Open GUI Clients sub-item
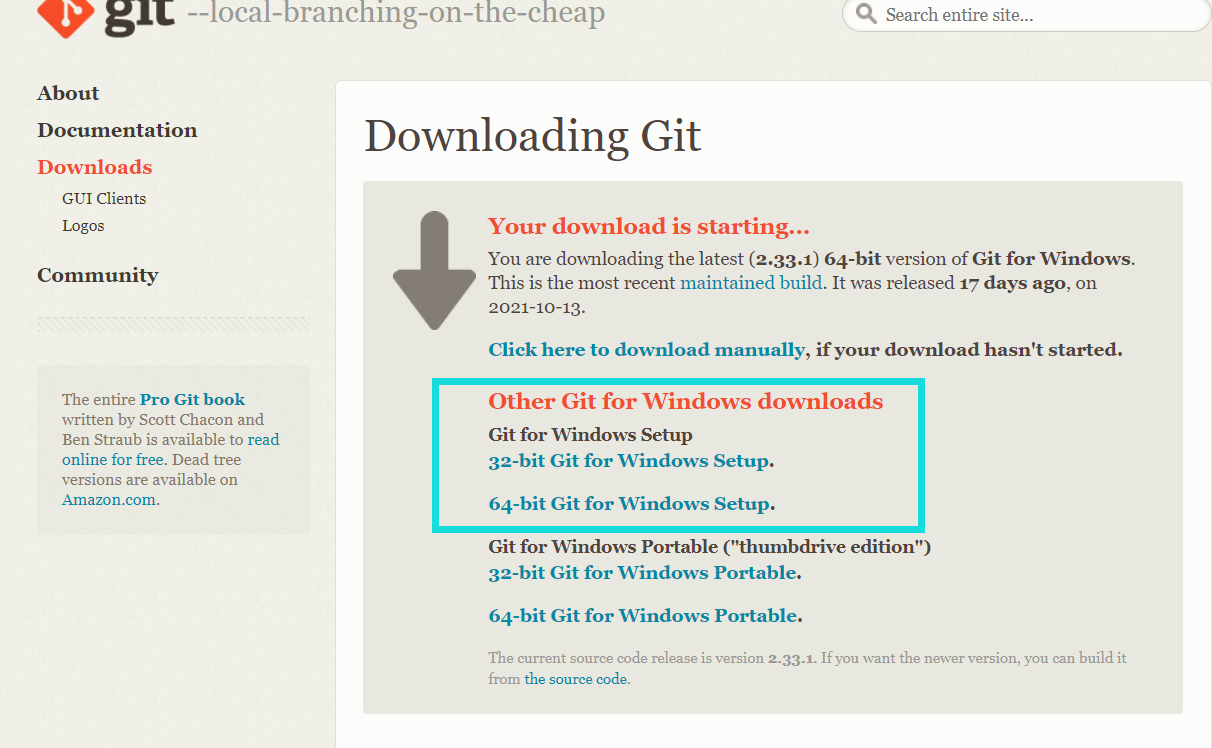 (104, 198)
